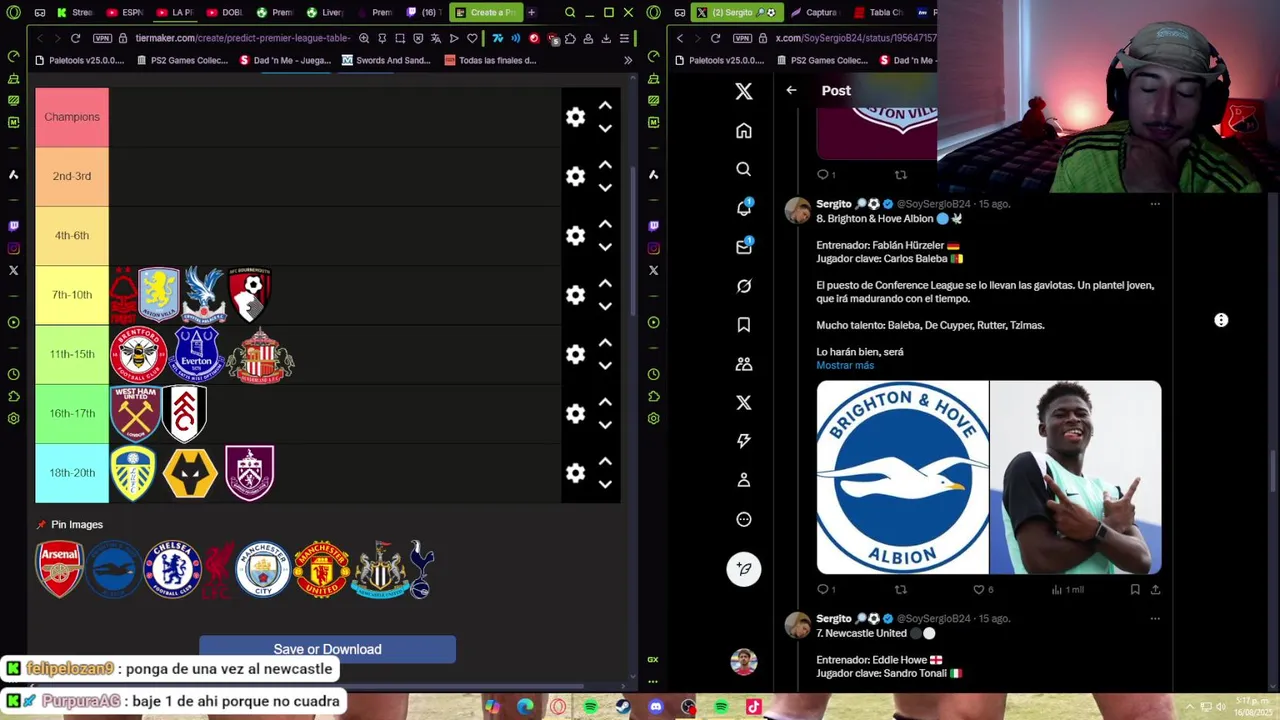The image size is (1280, 720).
Task: Open X communities people icon
Action: pyautogui.click(x=743, y=364)
